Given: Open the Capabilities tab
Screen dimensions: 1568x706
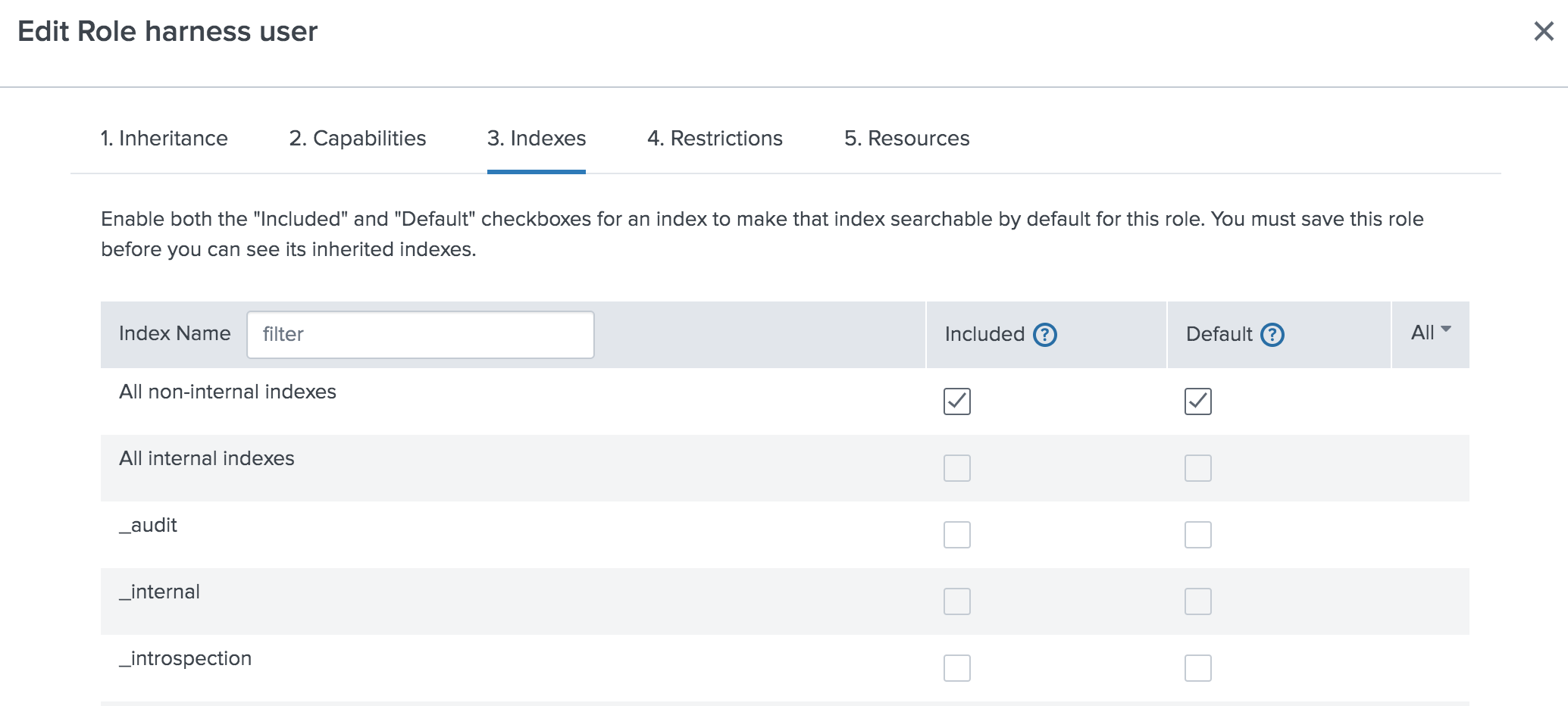Looking at the screenshot, I should pos(357,139).
